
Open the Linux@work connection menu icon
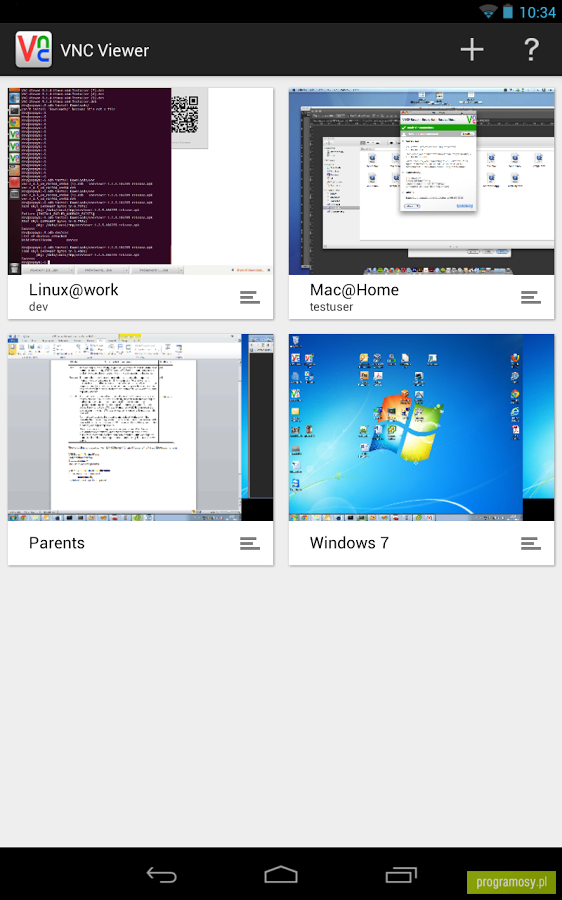[250, 297]
